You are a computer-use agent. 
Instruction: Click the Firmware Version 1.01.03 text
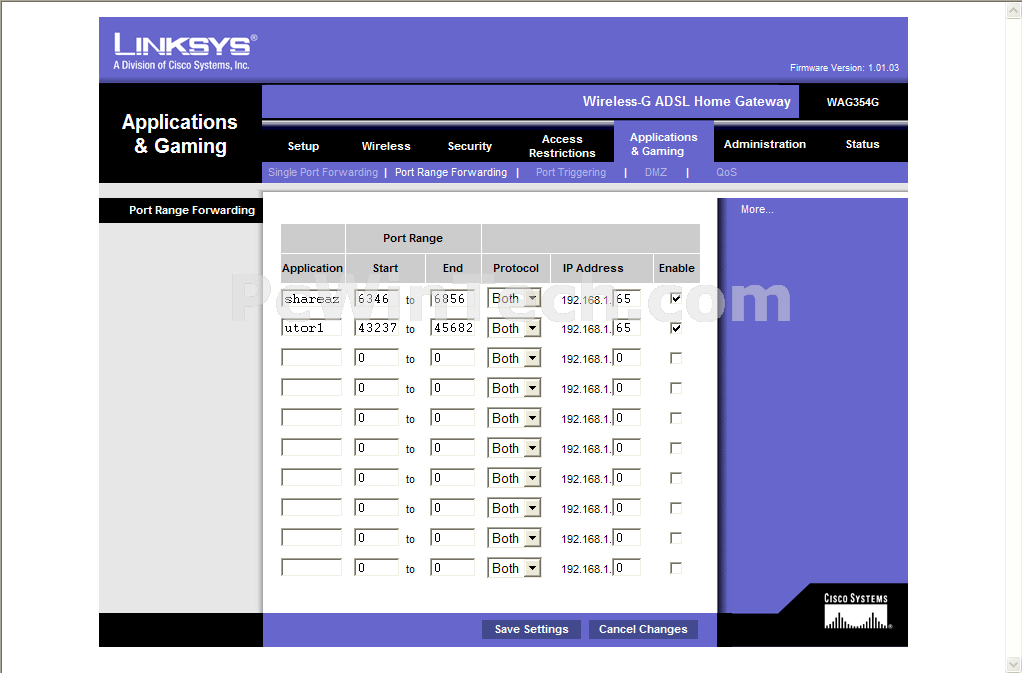coord(844,68)
